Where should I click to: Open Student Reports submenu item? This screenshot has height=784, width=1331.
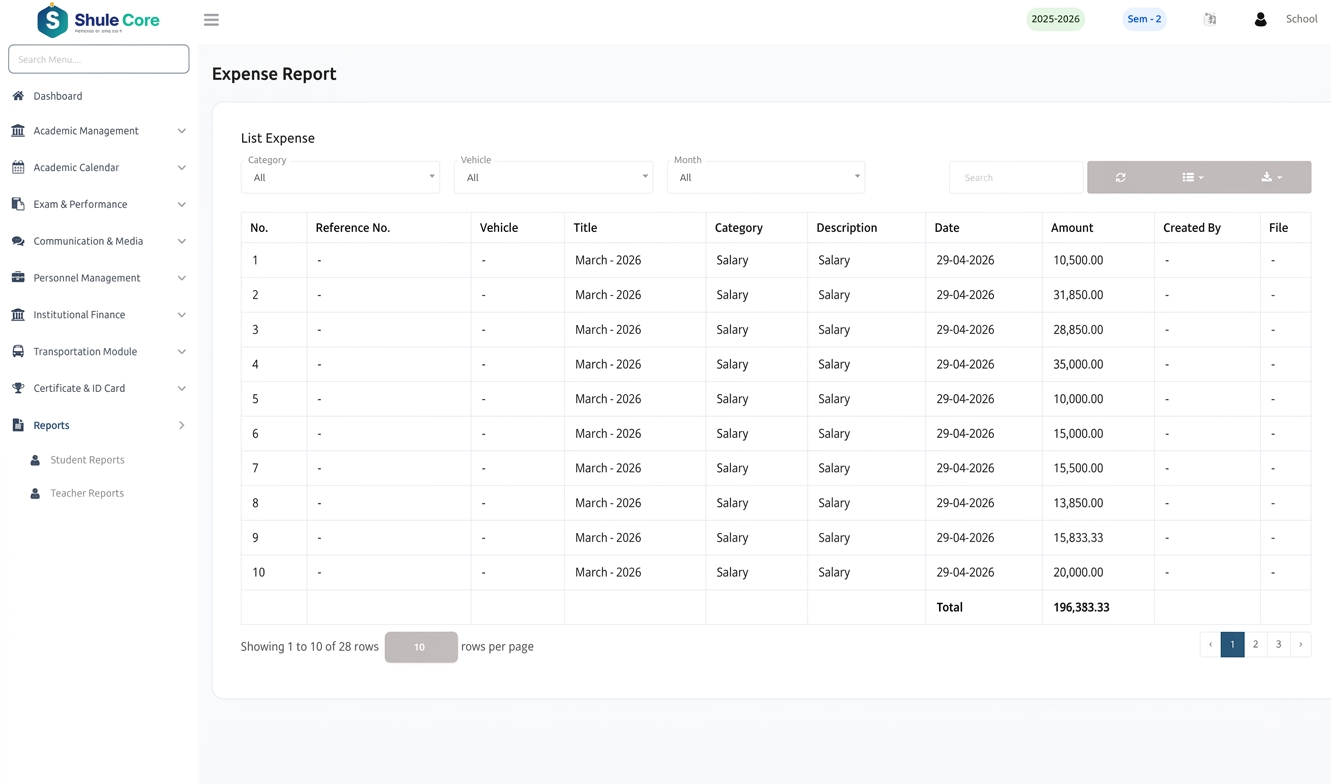click(x=87, y=460)
